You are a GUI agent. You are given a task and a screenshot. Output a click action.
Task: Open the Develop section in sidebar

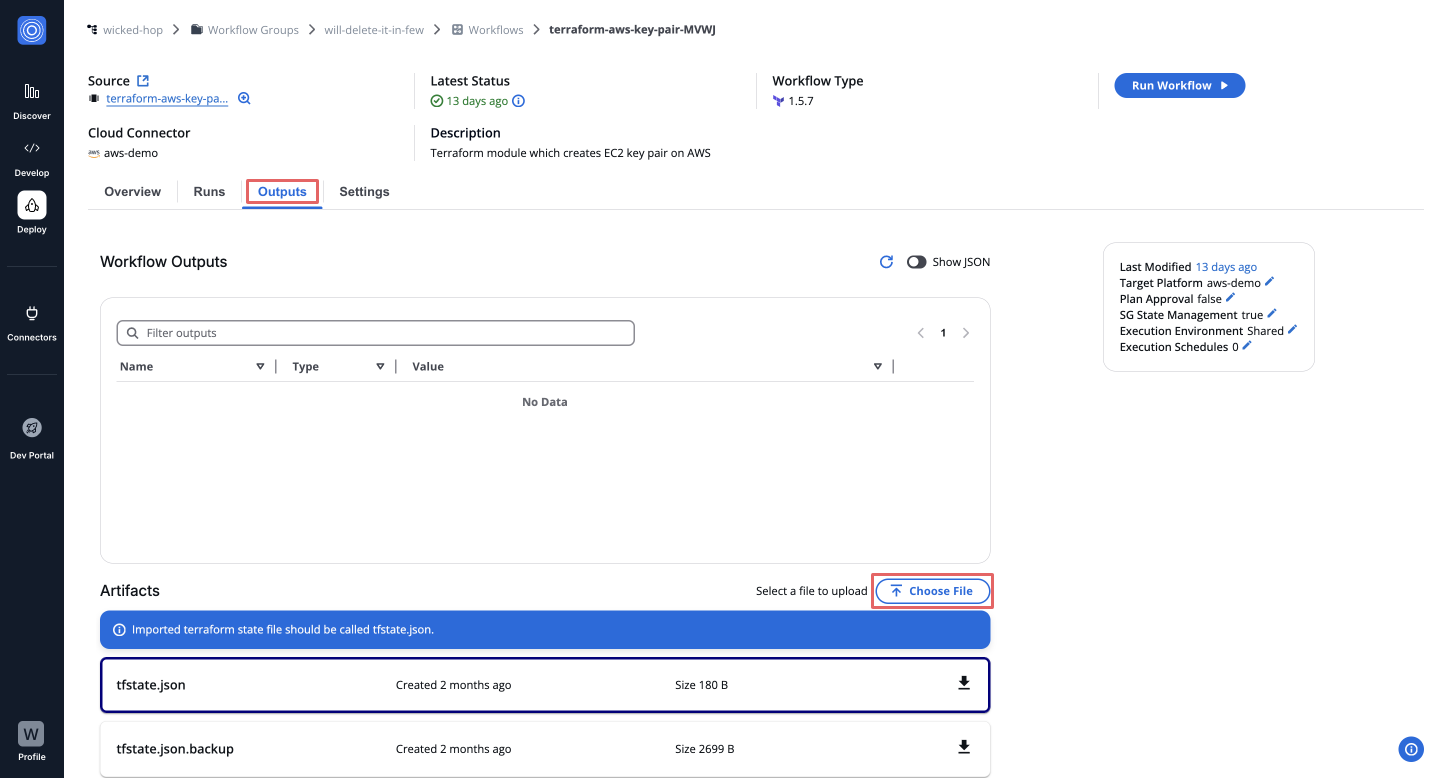pyautogui.click(x=31, y=157)
